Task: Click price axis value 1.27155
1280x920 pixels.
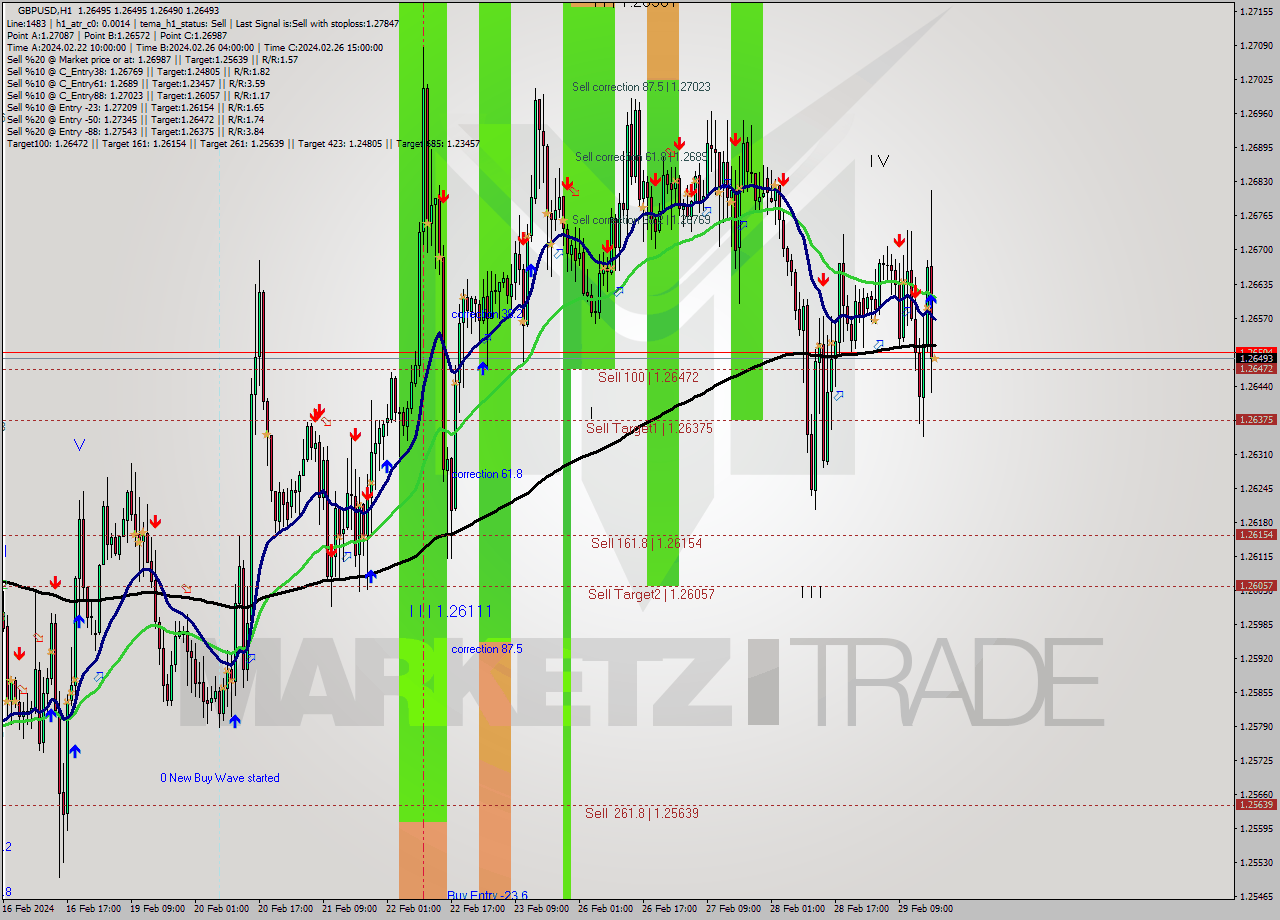Action: [1256, 12]
